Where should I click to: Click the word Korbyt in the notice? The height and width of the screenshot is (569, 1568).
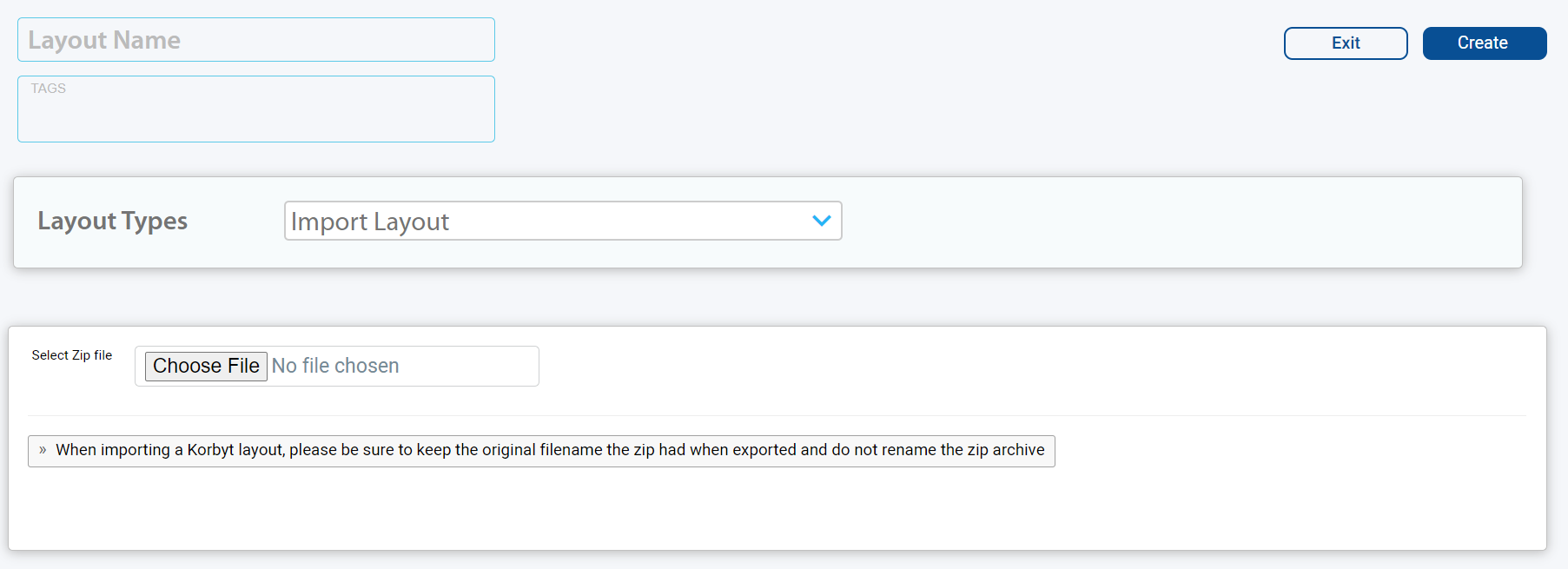click(x=211, y=450)
